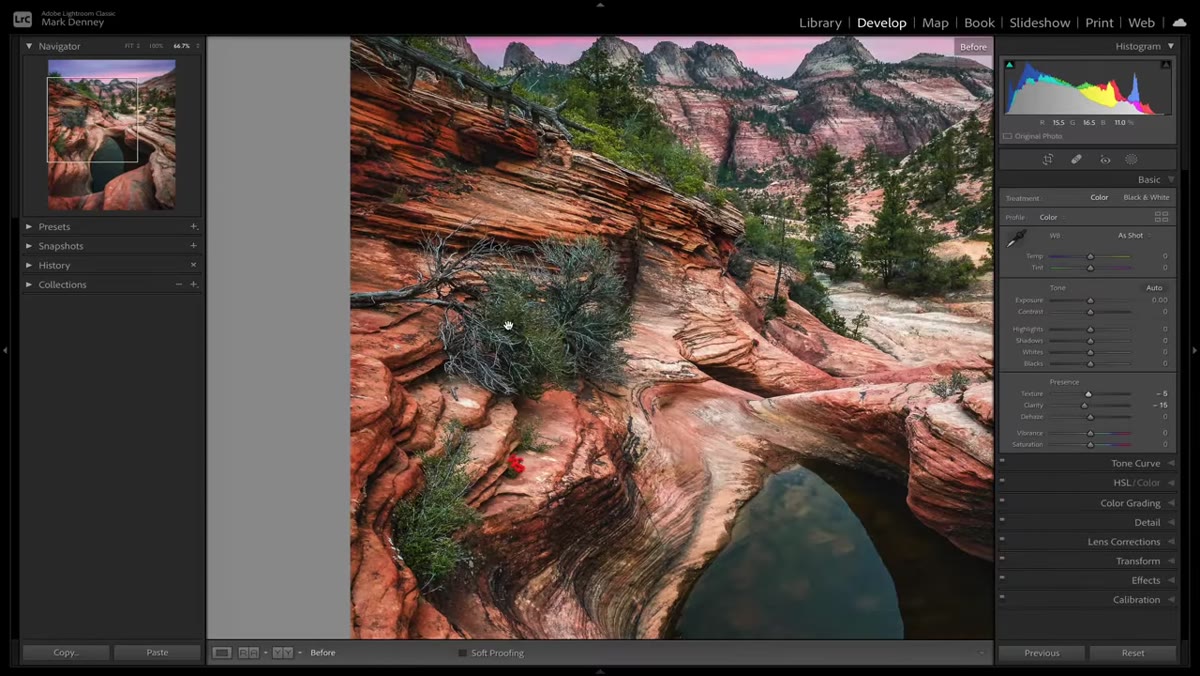Select the Red Eye Correction tool
The width and height of the screenshot is (1200, 676).
click(x=1105, y=159)
